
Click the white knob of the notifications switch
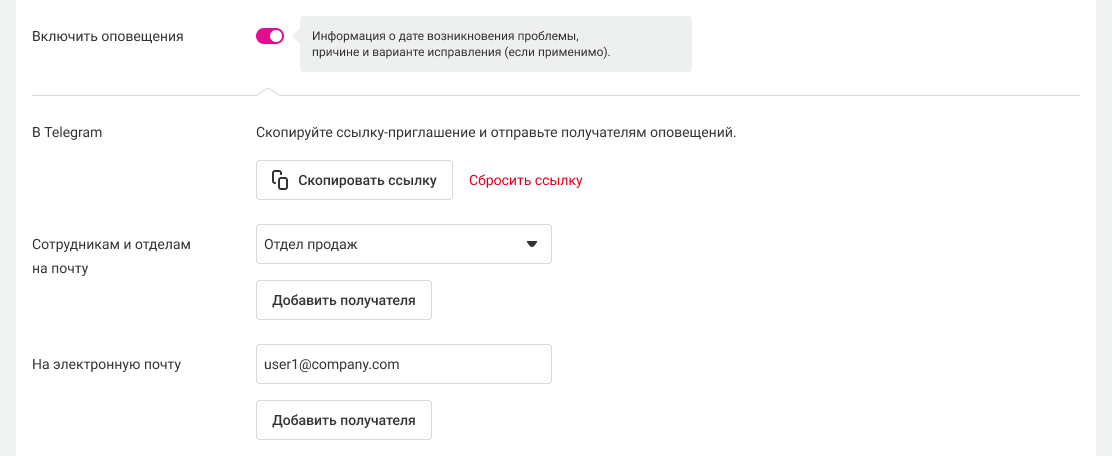pyautogui.click(x=277, y=36)
